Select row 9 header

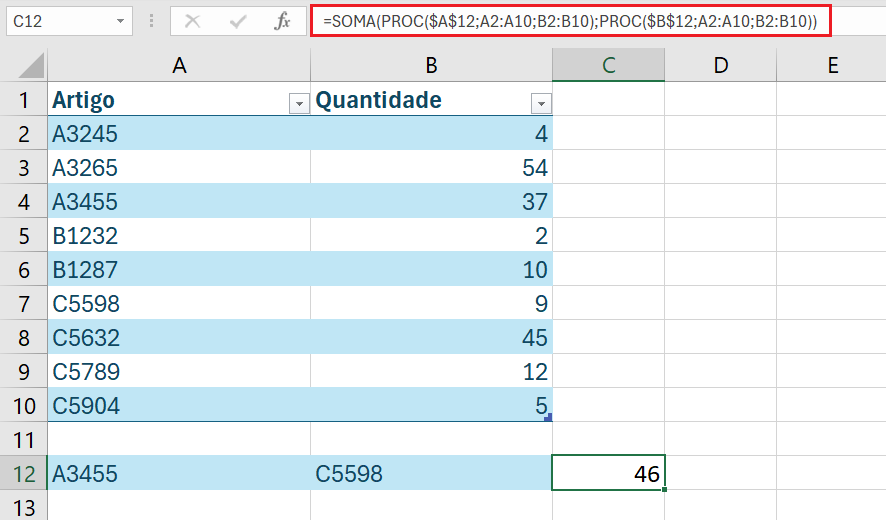(24, 371)
